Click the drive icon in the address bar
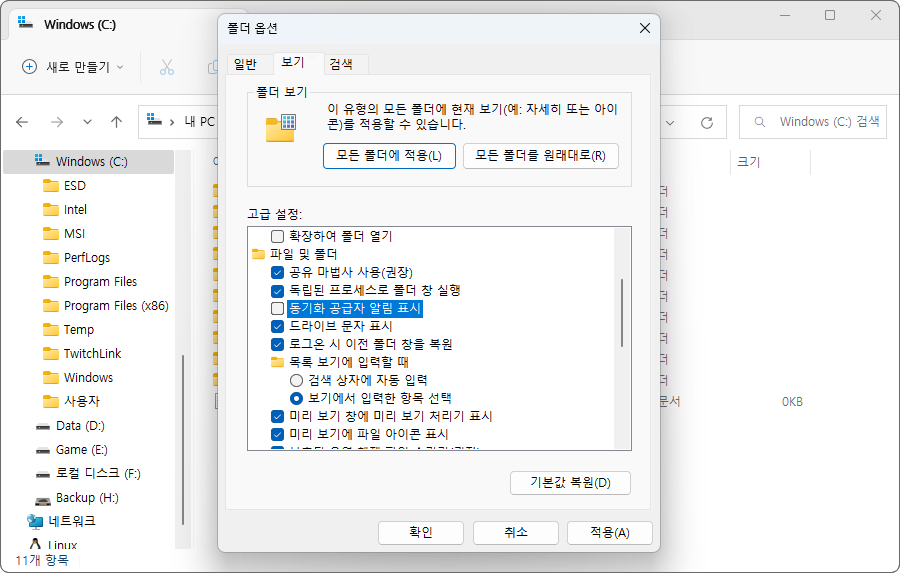This screenshot has height=573, width=900. [154, 119]
